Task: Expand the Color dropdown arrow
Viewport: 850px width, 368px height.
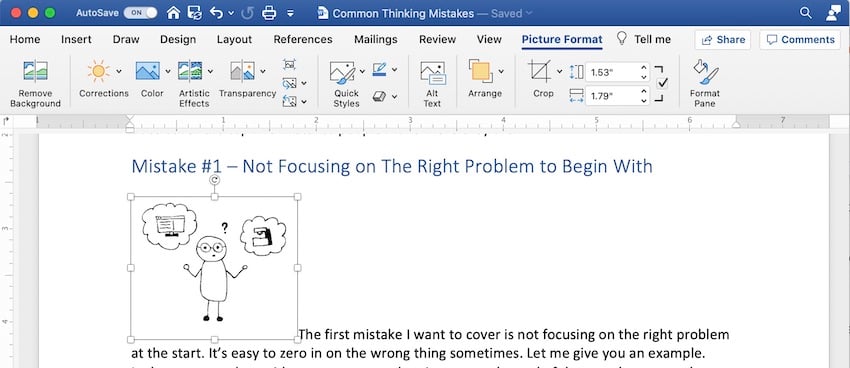Action: 168,71
